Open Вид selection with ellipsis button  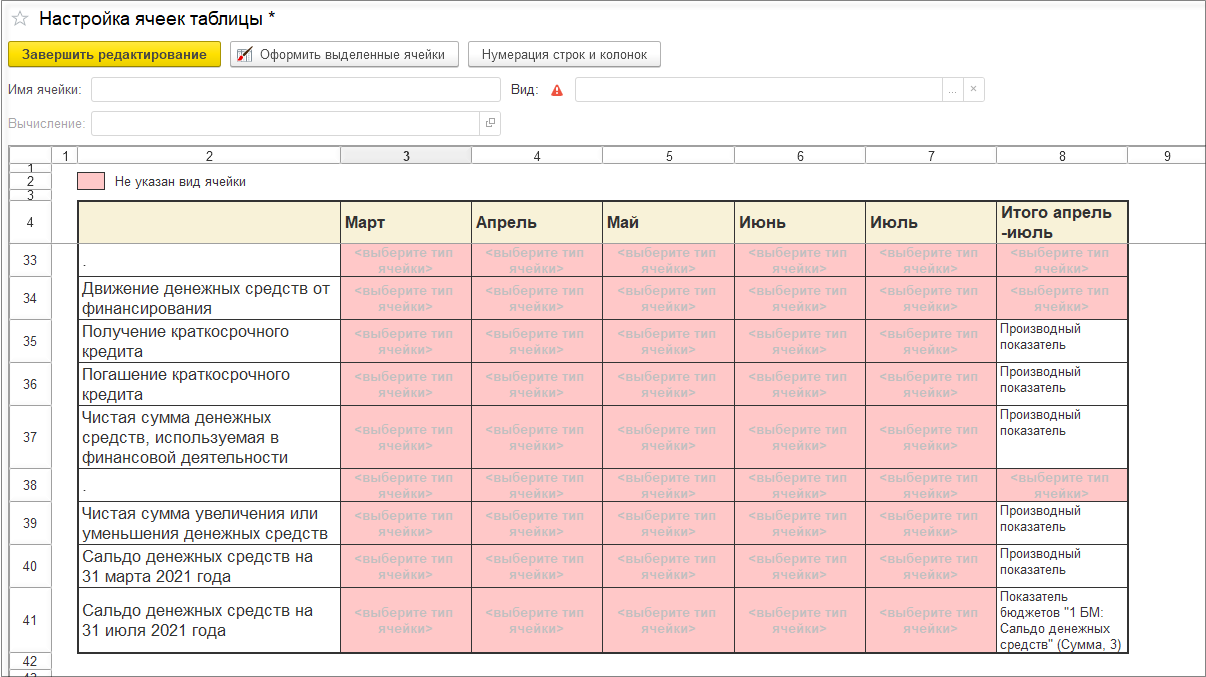(953, 89)
